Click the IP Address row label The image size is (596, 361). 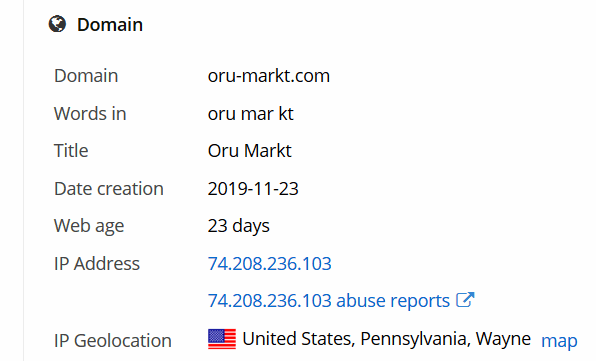coord(97,263)
